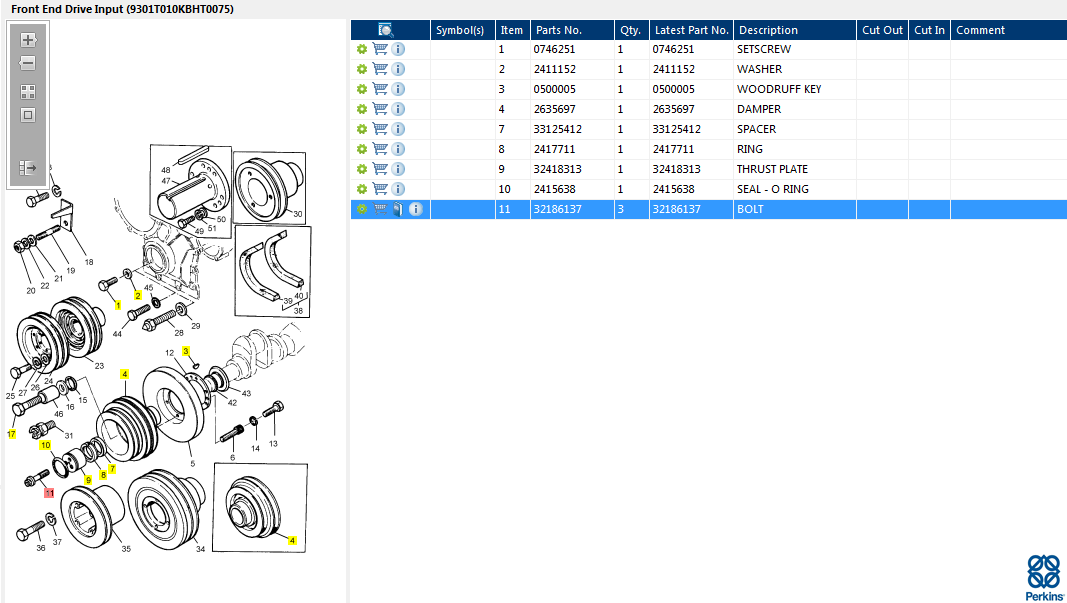
Task: Click yellow callout 8 on the diagram
Action: click(x=103, y=475)
